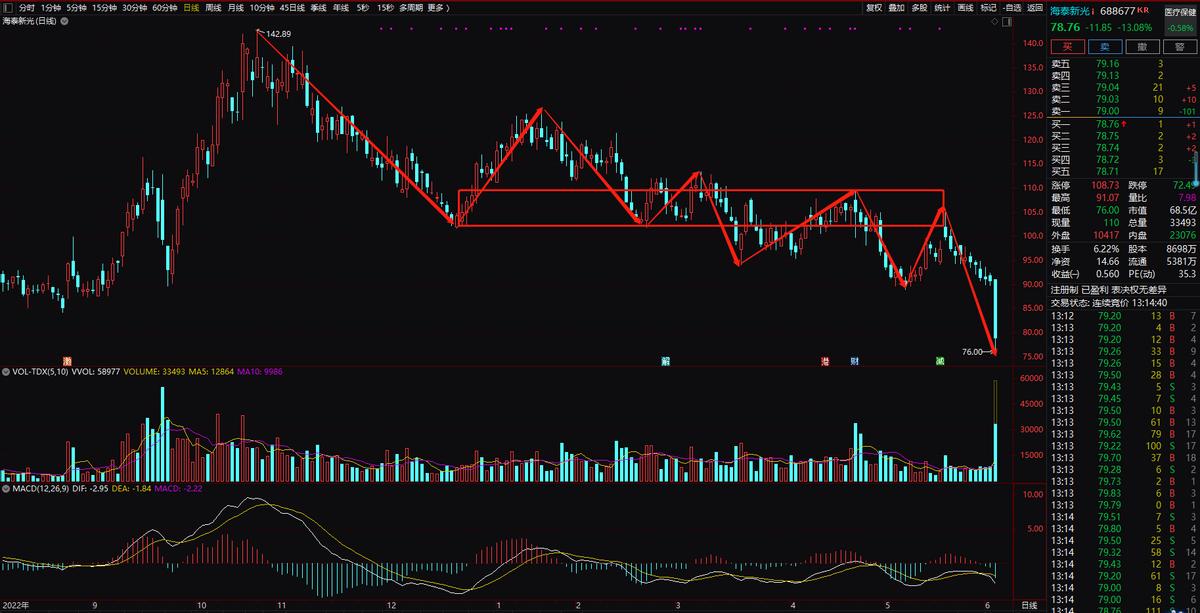This screenshot has width=1200, height=613.
Task: Select the 45日线 period
Action: pos(292,7)
